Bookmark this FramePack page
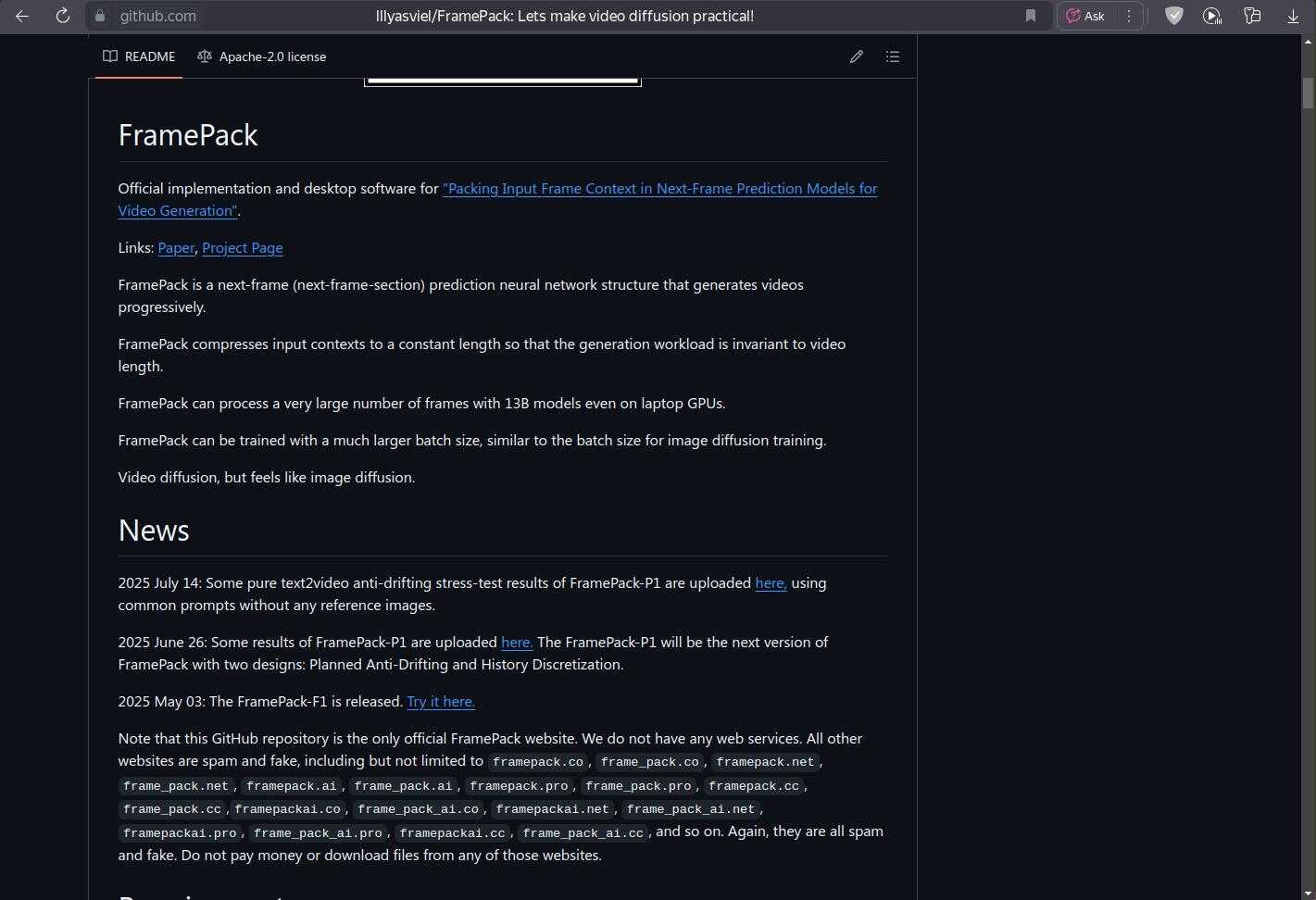 tap(1031, 16)
